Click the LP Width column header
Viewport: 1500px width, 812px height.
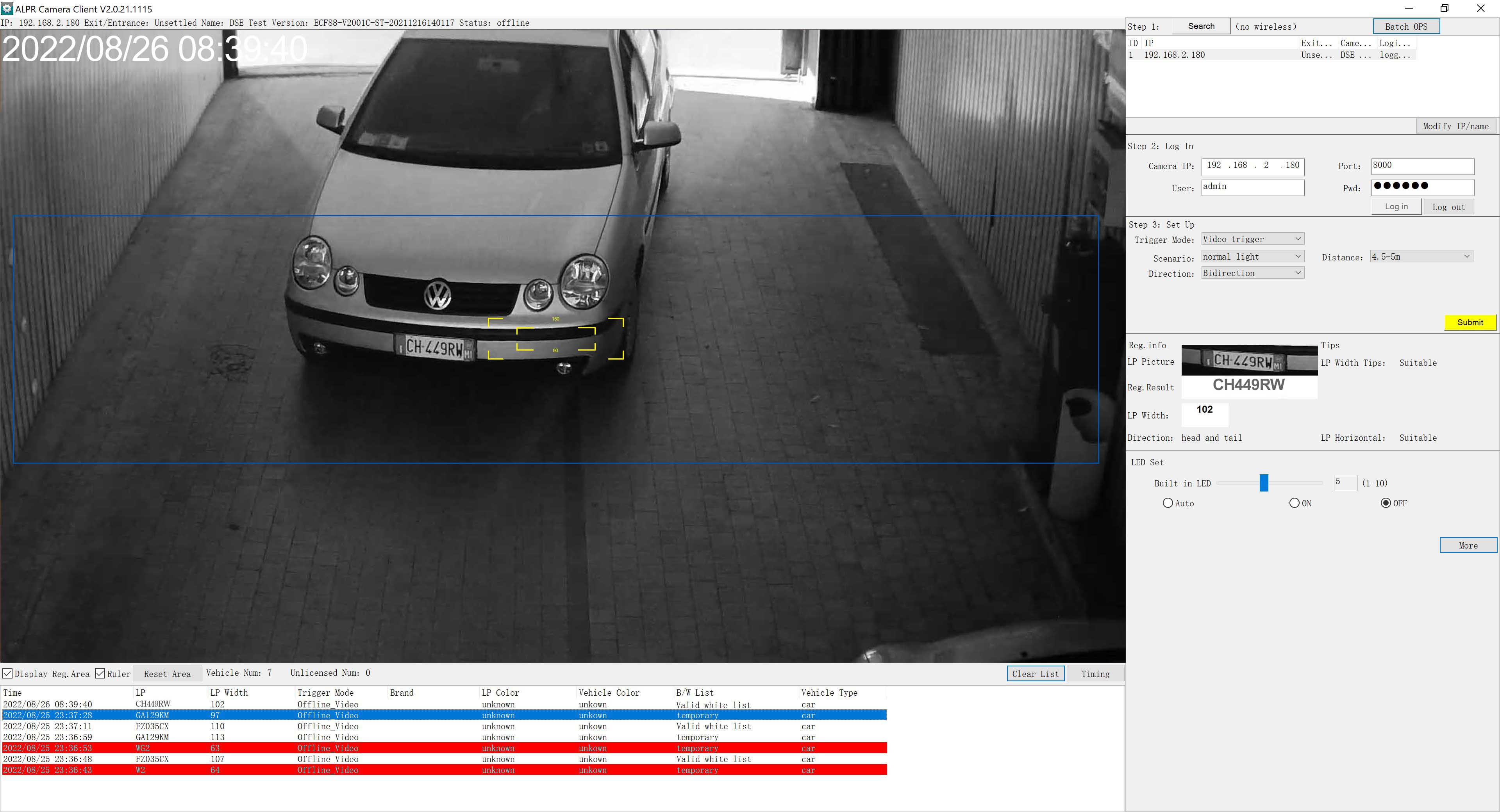pos(229,693)
